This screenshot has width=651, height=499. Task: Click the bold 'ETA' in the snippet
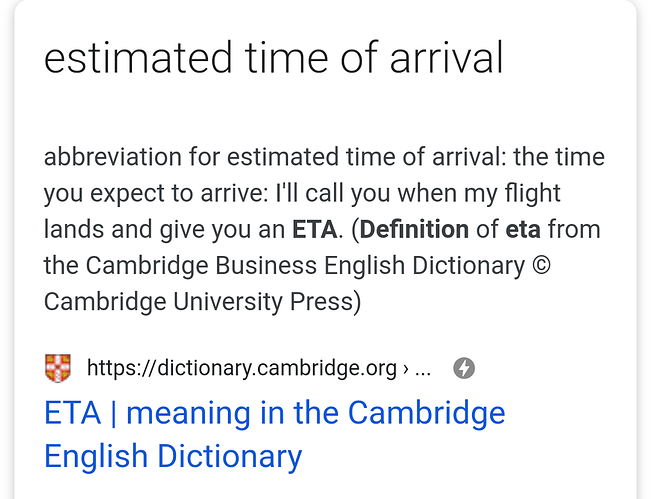315,230
